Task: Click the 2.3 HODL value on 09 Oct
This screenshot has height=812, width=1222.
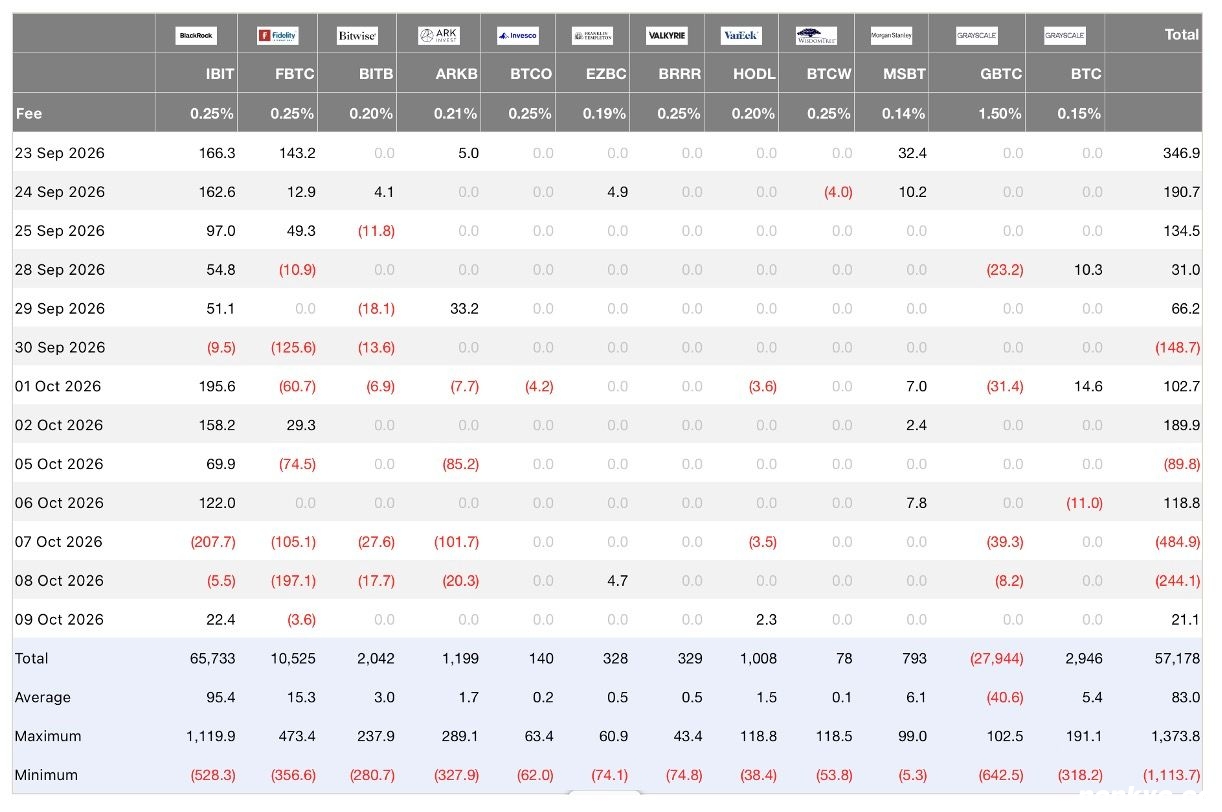Action: point(767,620)
